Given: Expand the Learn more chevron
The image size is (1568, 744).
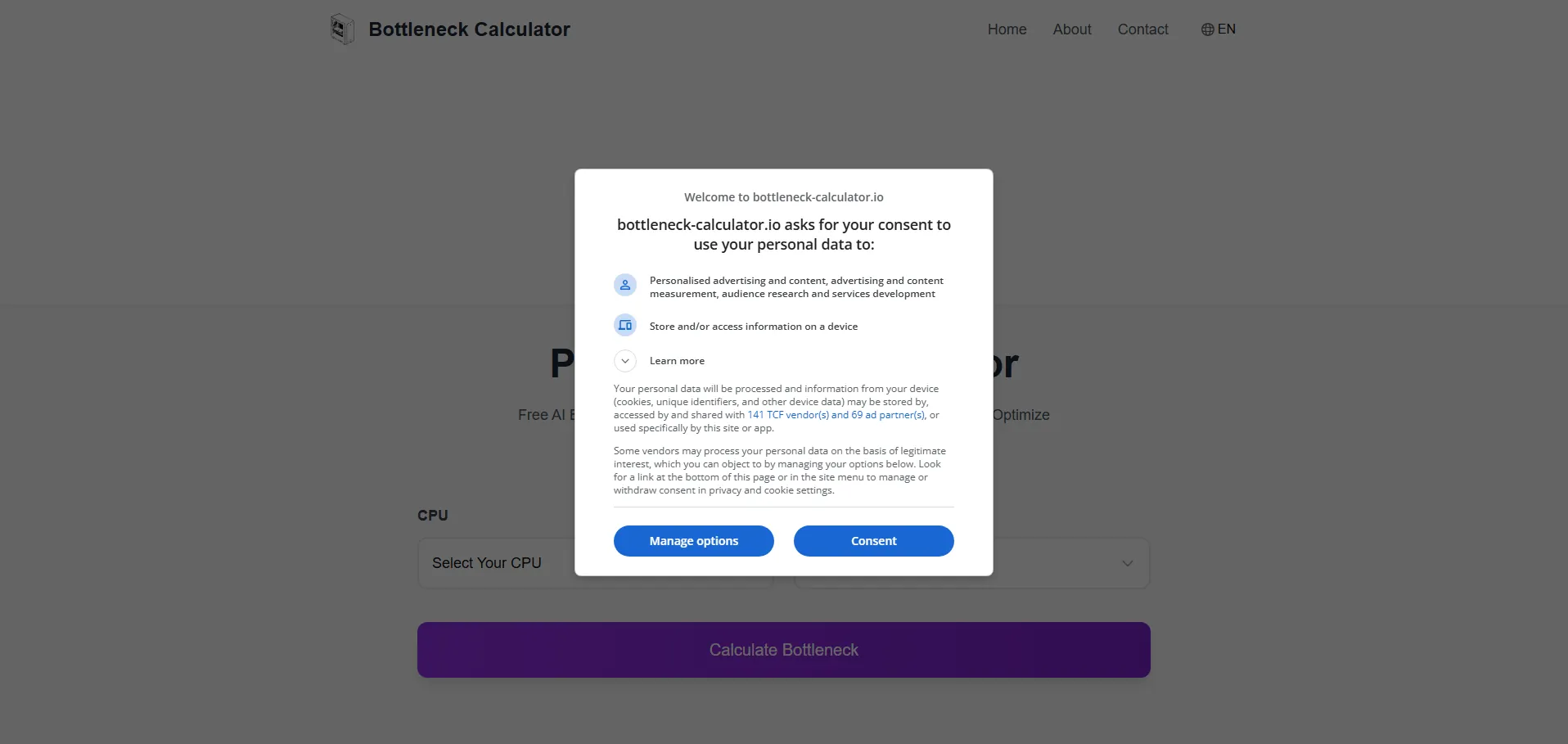Looking at the screenshot, I should (x=625, y=361).
